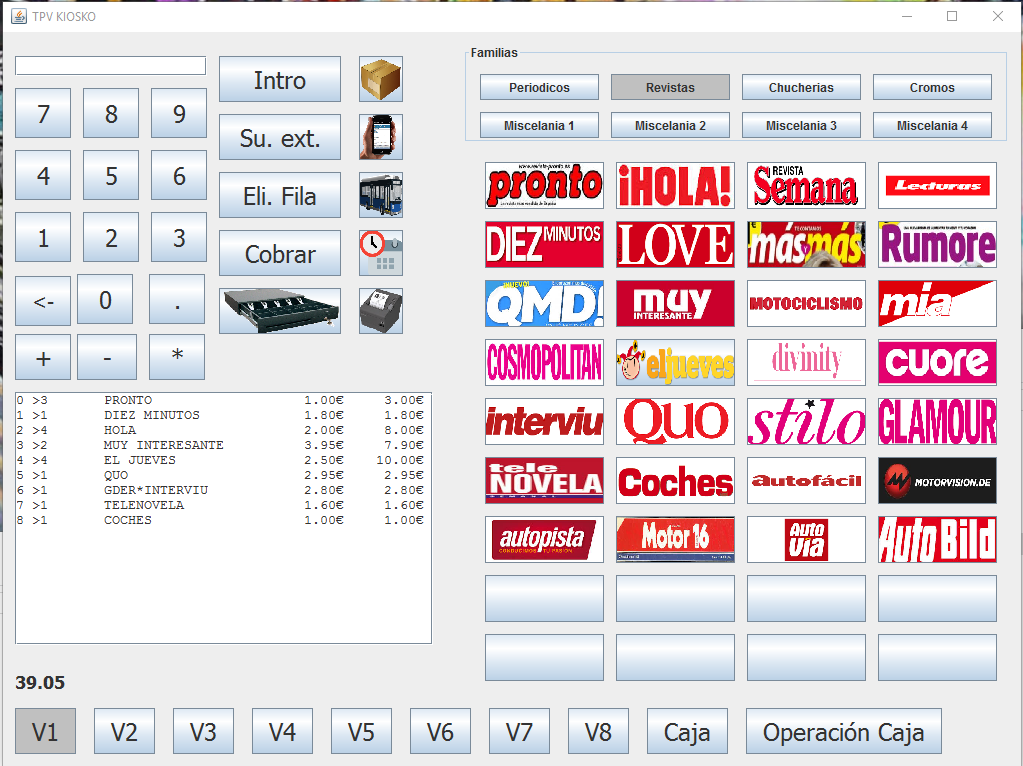Select sale slot V8
This screenshot has width=1023, height=766.
pyautogui.click(x=598, y=732)
